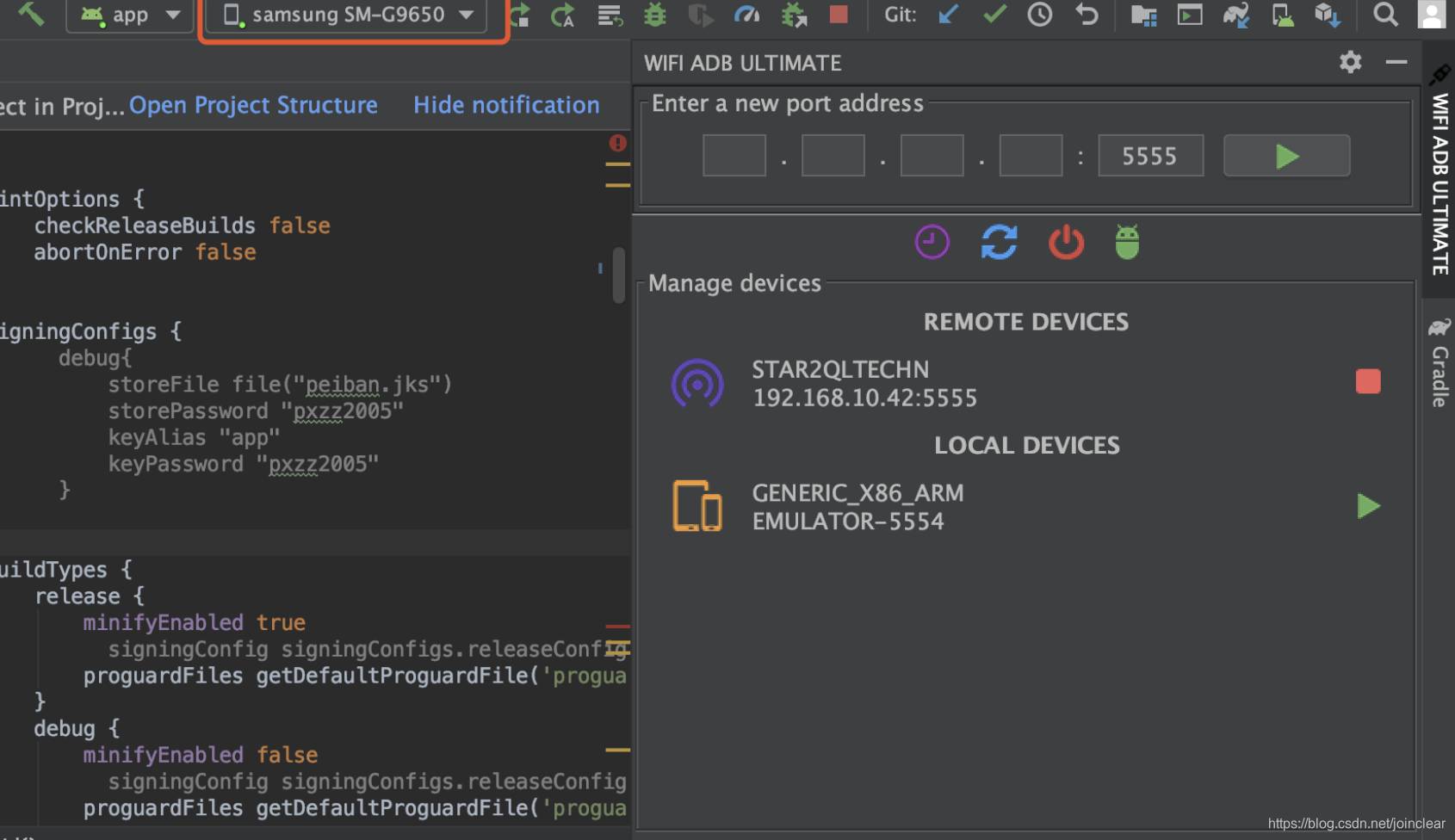Click the text storeFile file("peiban.jks")

click(x=280, y=384)
